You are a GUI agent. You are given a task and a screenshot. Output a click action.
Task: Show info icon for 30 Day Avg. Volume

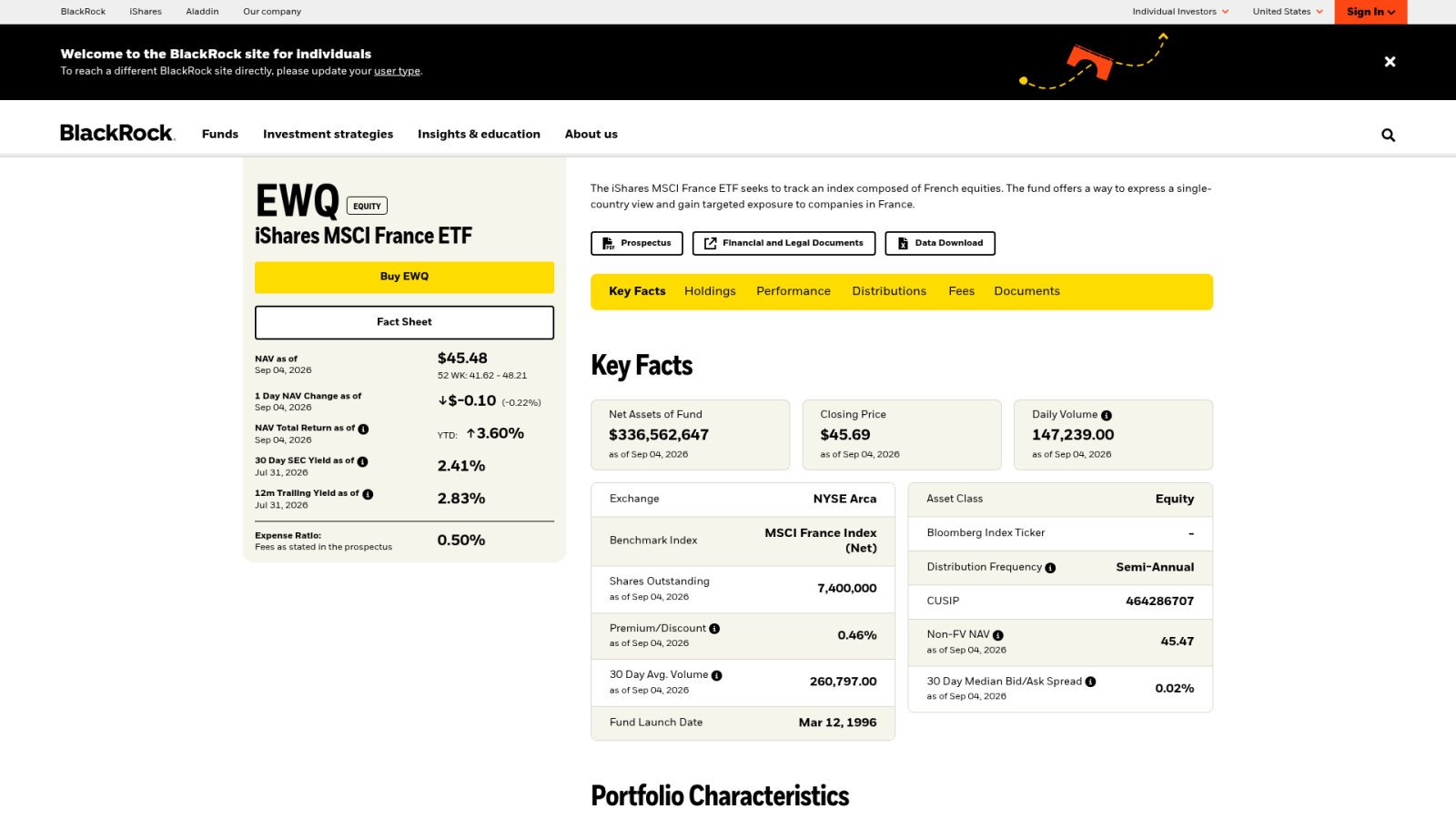(716, 675)
